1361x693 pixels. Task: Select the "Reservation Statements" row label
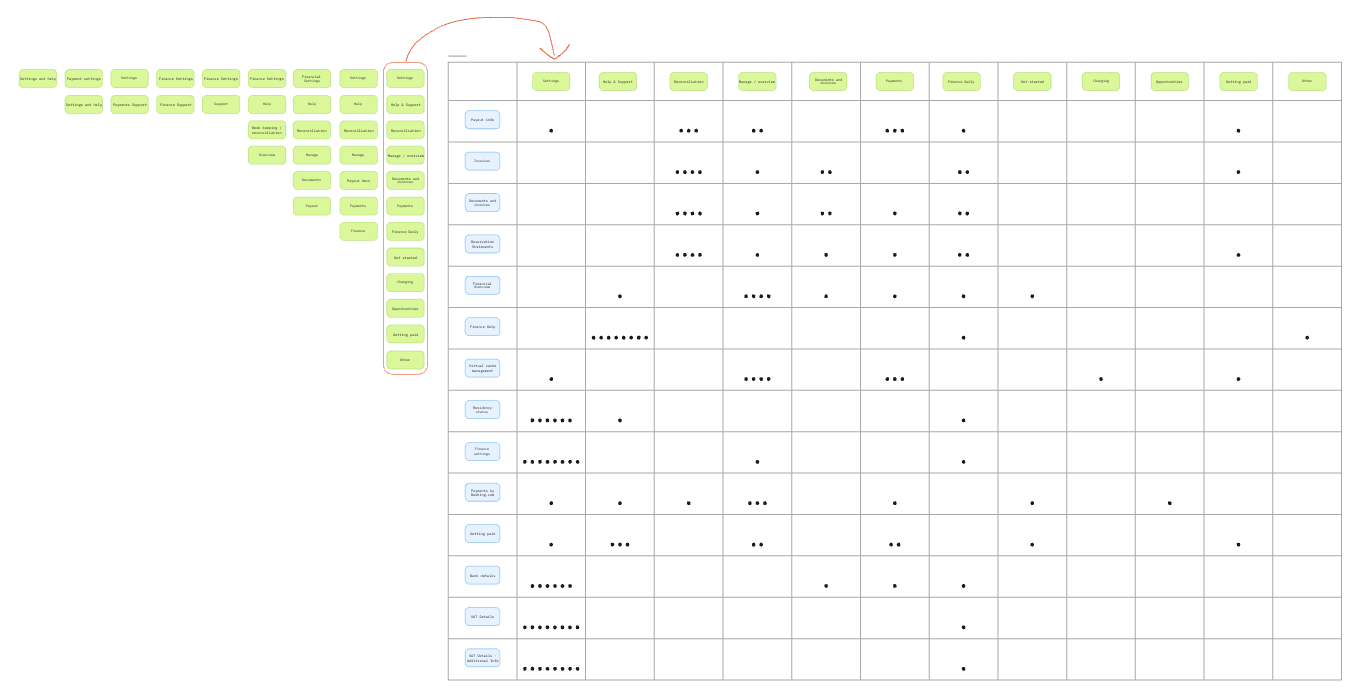[482, 244]
